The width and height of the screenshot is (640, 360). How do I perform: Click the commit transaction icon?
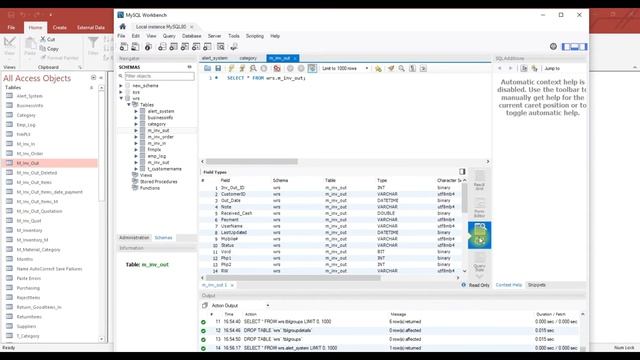pyautogui.click(x=290, y=68)
